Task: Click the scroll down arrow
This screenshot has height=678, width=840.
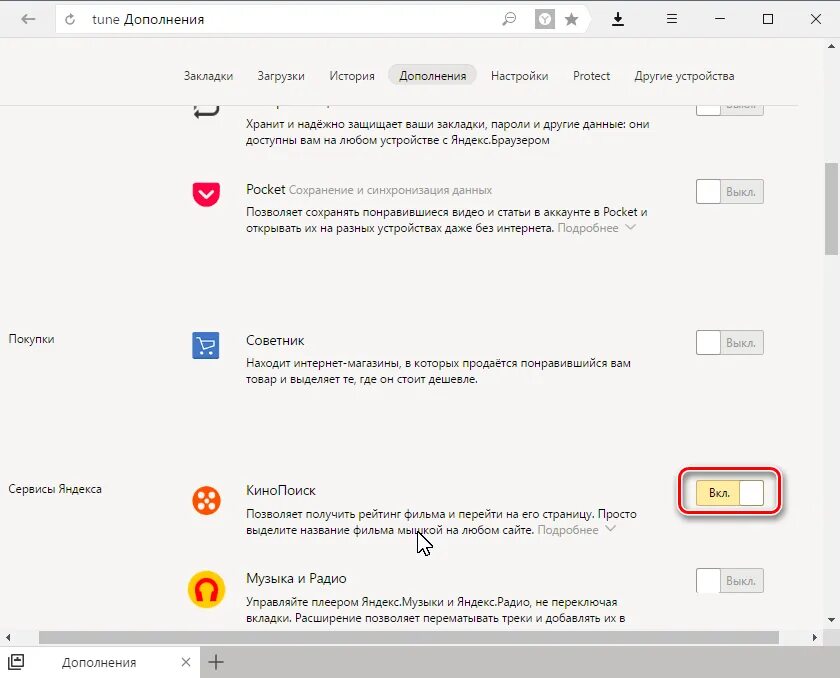Action: pyautogui.click(x=831, y=620)
